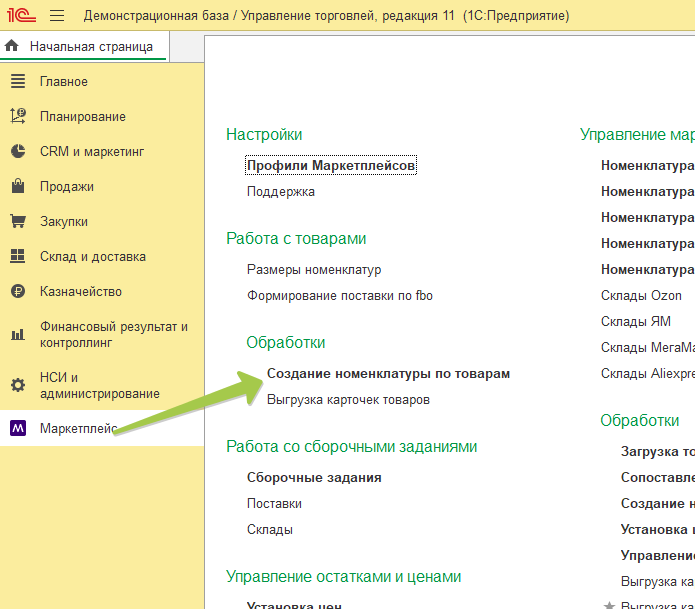Screen dimensions: 695x609
Task: Open the Планирование section
Action: (83, 117)
